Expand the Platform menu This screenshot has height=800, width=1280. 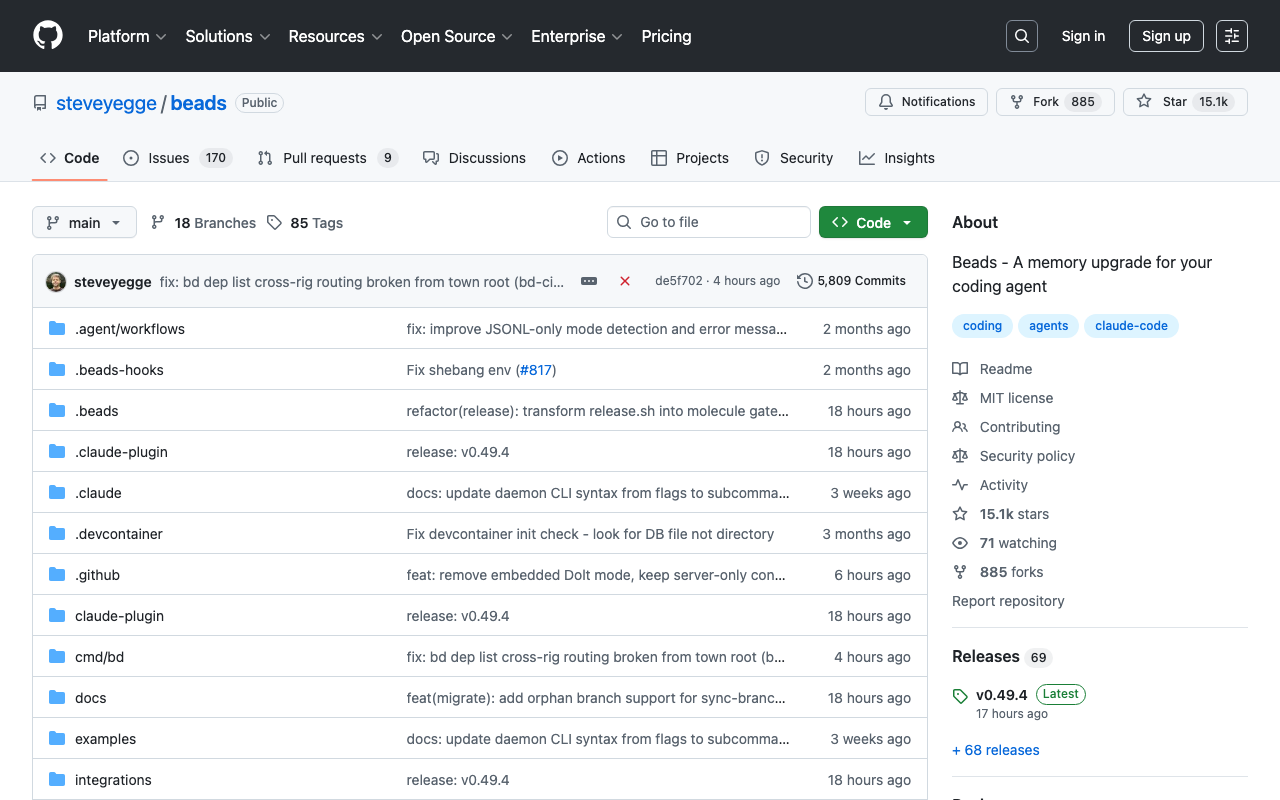pos(127,36)
